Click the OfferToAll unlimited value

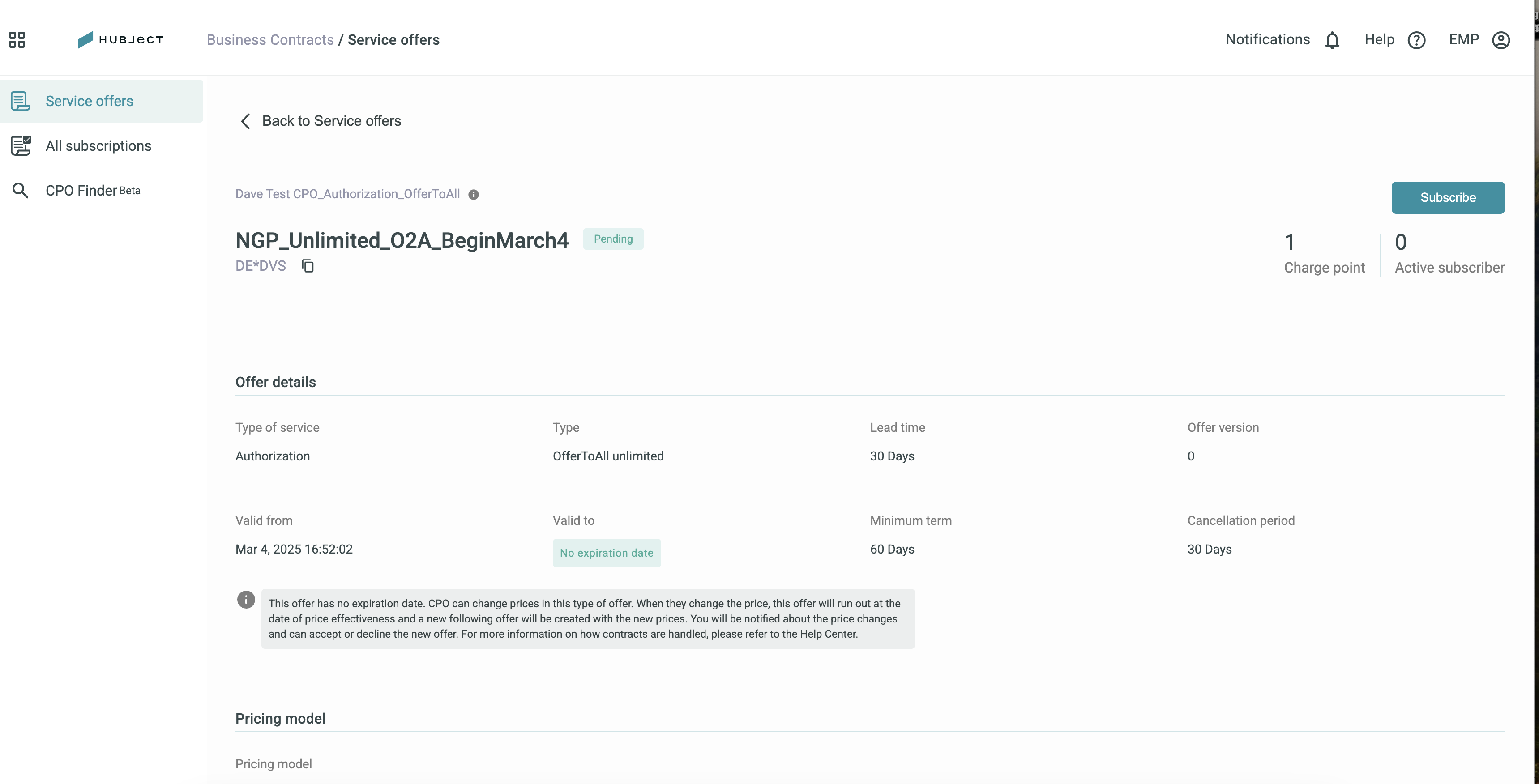click(x=608, y=456)
